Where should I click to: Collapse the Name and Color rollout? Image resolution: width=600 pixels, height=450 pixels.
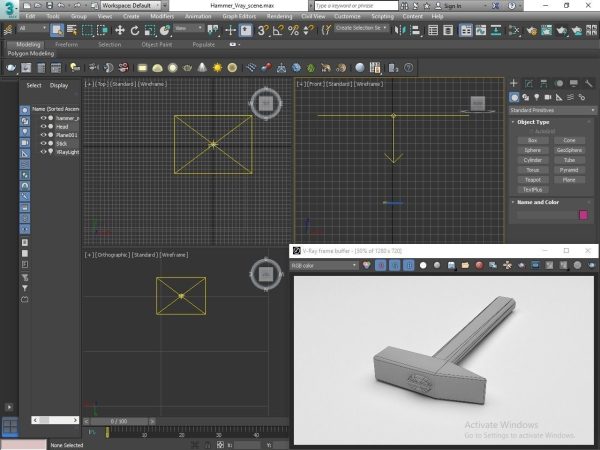[538, 202]
